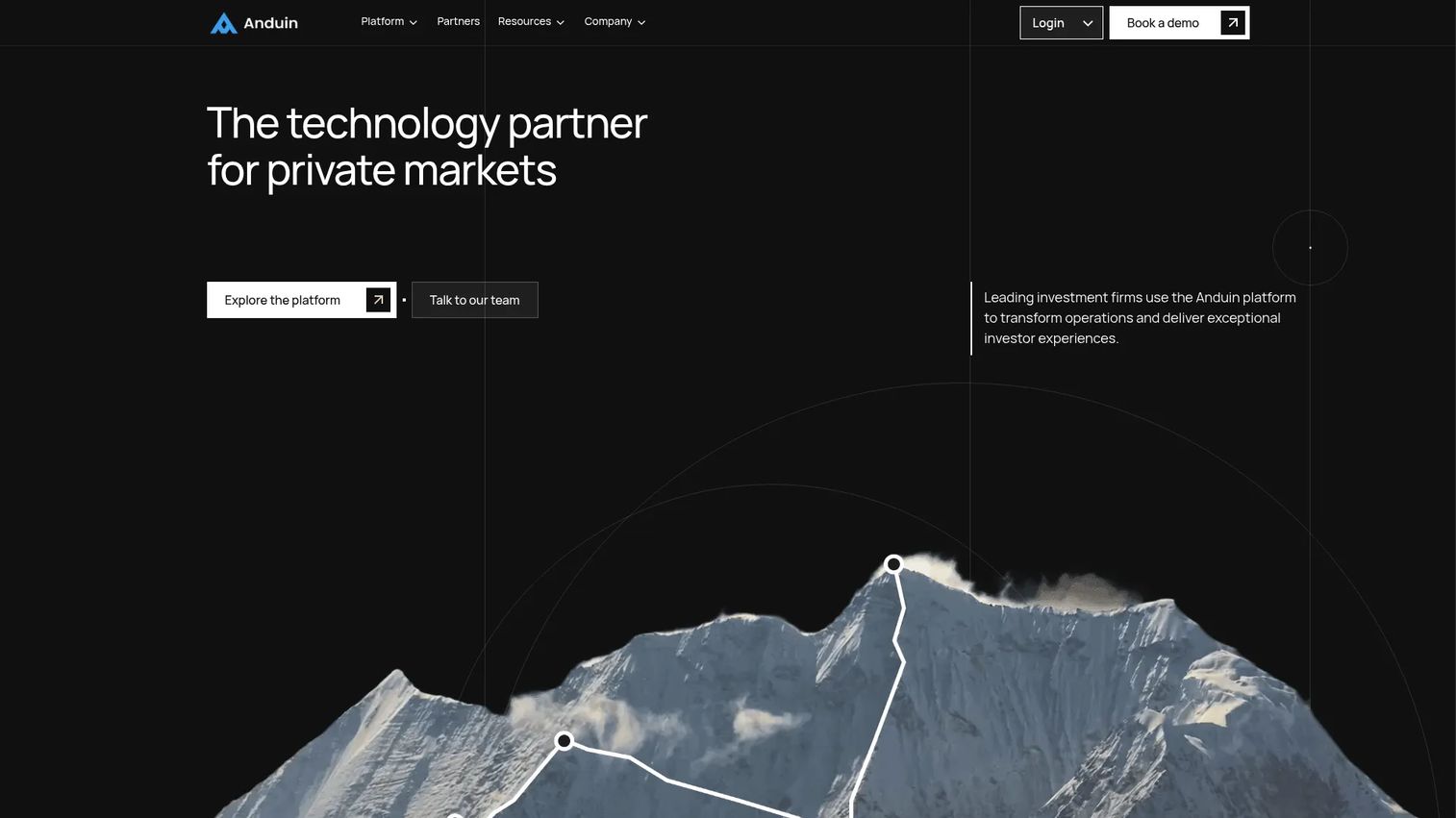
Task: Expand the Platform menu chevron
Action: 414,22
